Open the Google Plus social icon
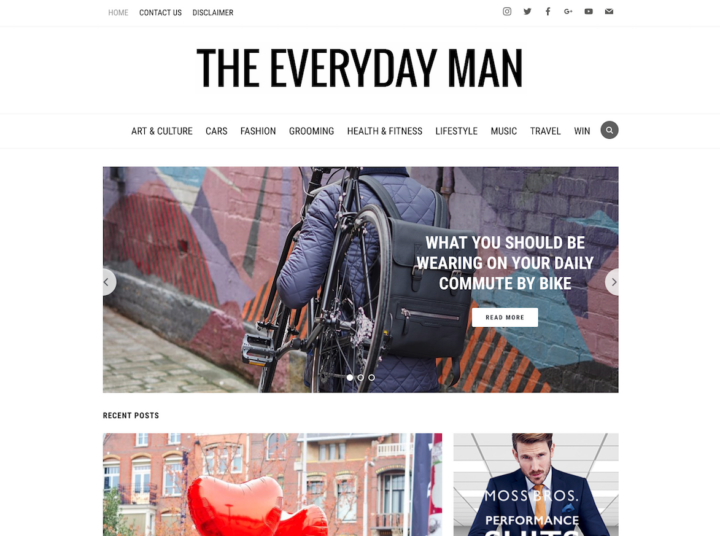This screenshot has width=720, height=536. point(568,11)
